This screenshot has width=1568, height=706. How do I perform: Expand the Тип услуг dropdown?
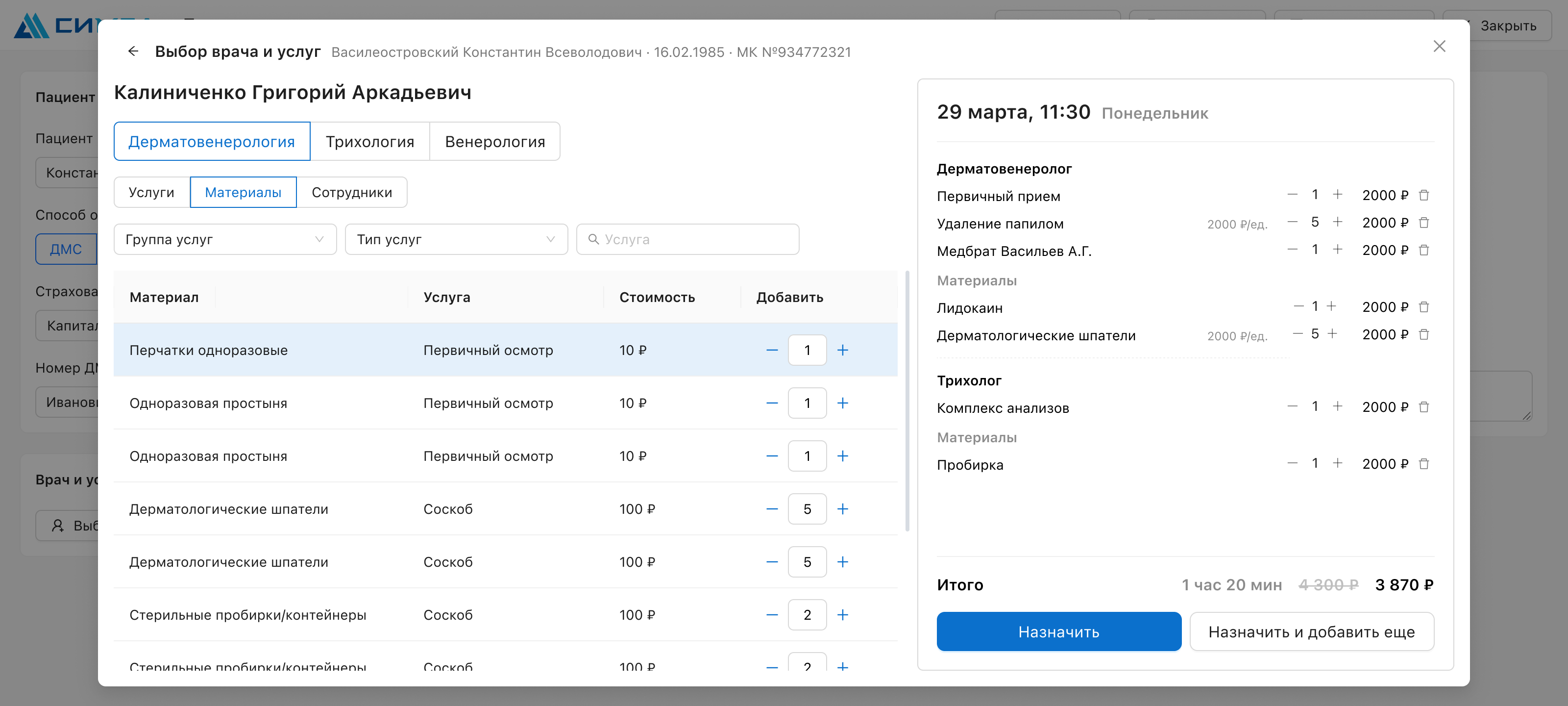(x=456, y=239)
